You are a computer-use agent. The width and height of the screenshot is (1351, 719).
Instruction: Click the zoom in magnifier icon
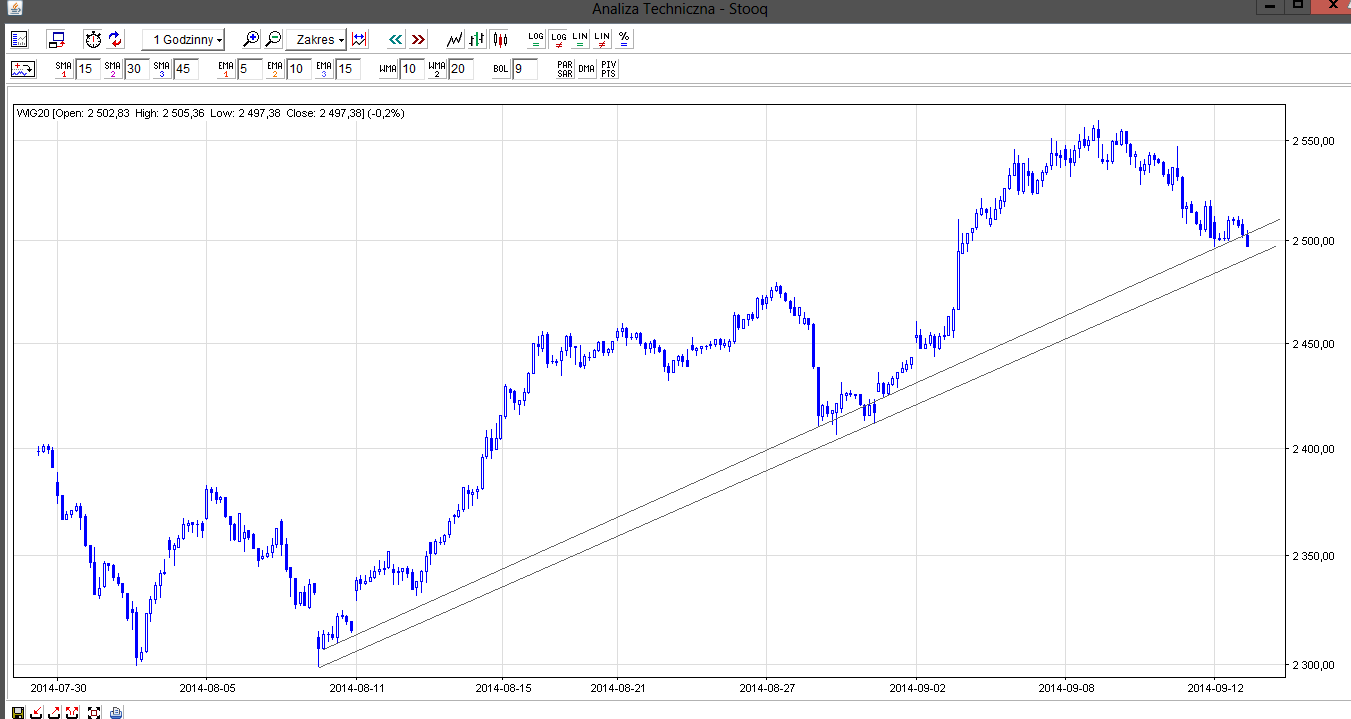pyautogui.click(x=251, y=39)
